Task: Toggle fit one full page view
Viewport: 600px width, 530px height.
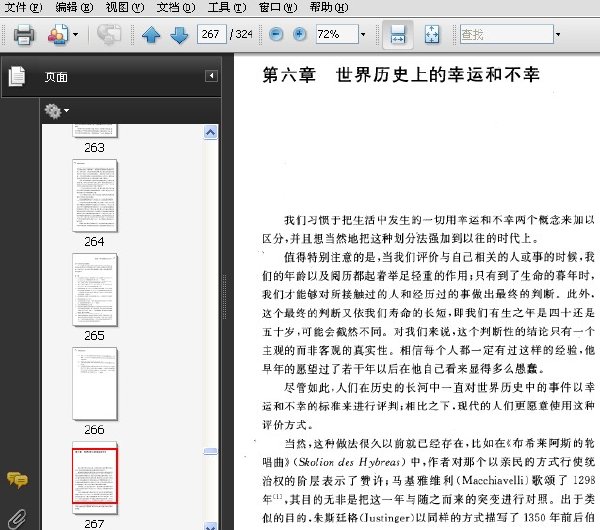Action: [432, 34]
